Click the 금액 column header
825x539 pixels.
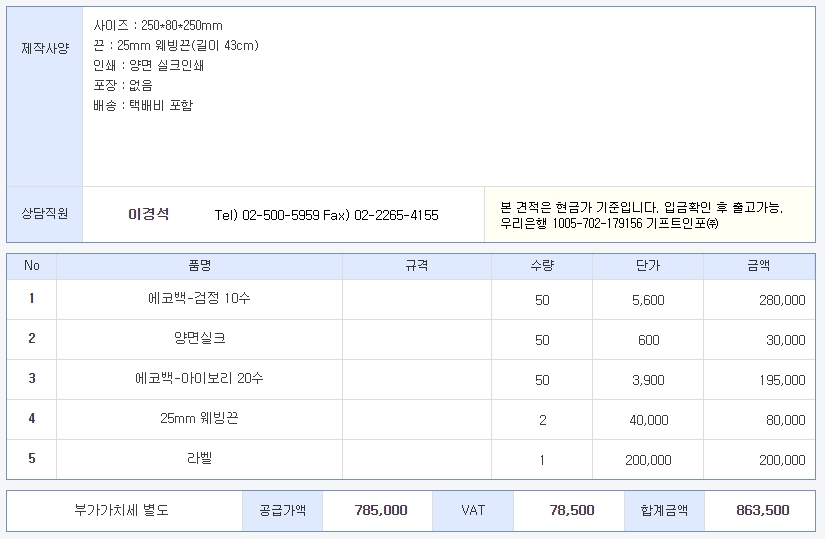[759, 266]
